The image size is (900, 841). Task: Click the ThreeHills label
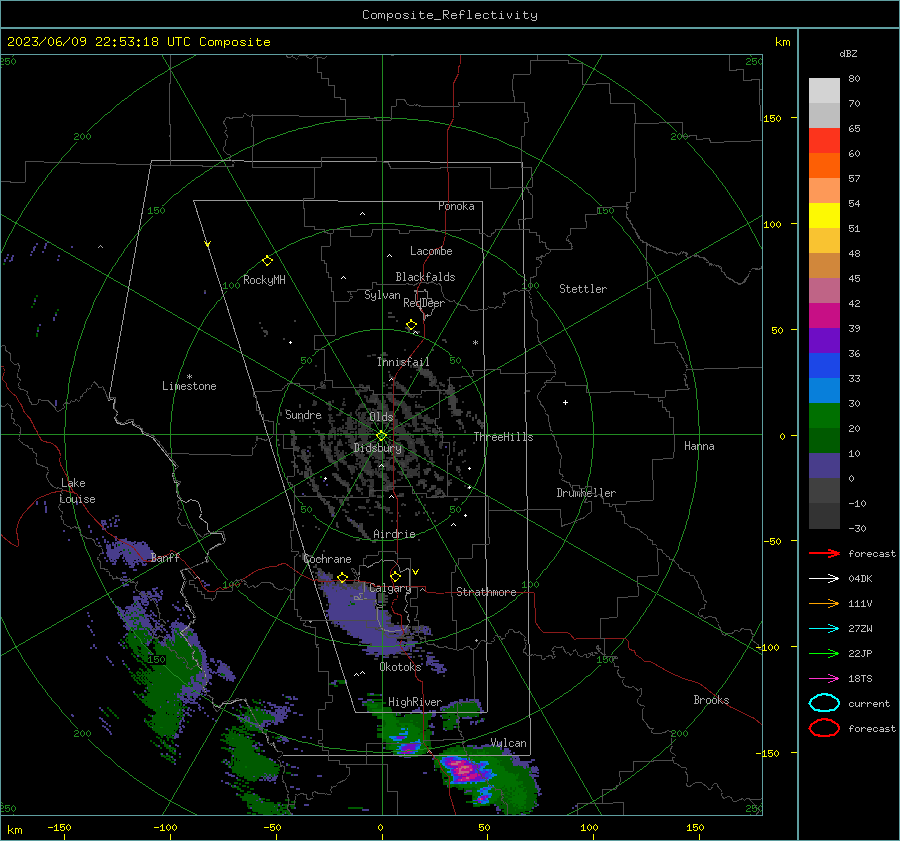(x=503, y=437)
